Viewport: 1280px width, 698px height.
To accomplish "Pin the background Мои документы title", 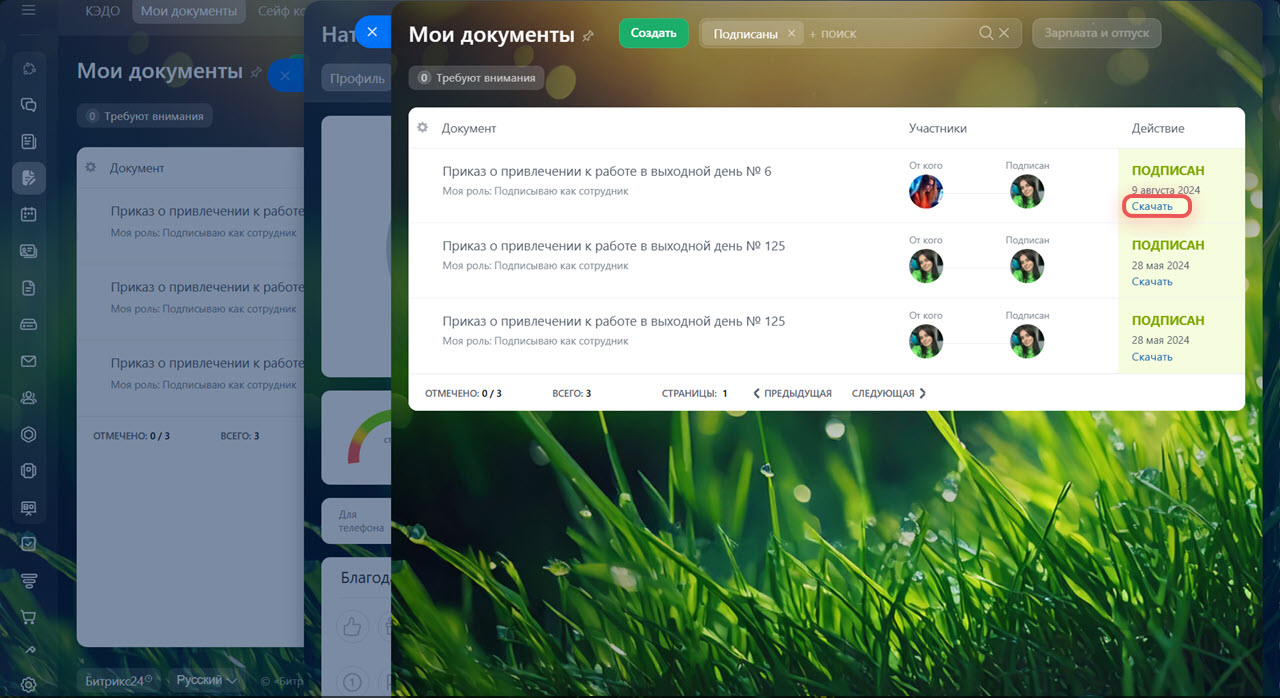I will pyautogui.click(x=256, y=73).
